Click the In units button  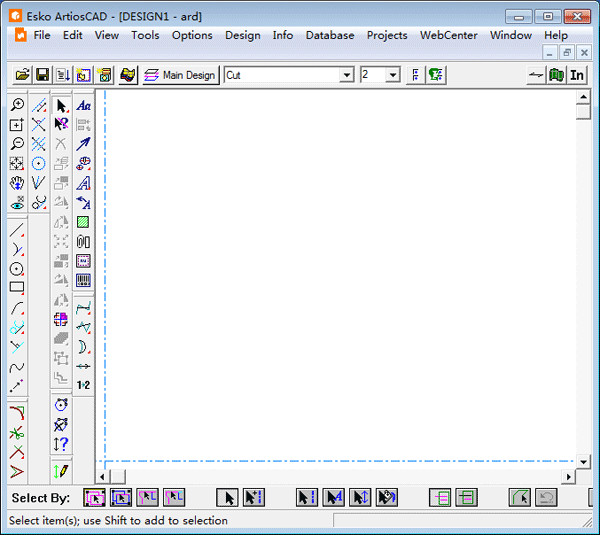tap(577, 75)
